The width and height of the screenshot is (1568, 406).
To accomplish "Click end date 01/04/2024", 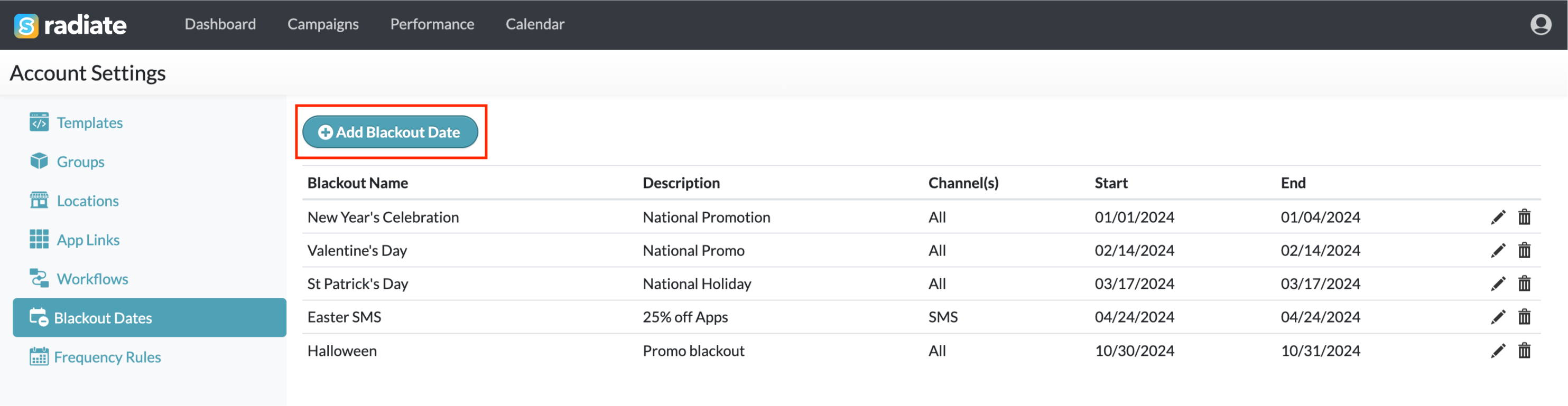I will [x=1320, y=217].
